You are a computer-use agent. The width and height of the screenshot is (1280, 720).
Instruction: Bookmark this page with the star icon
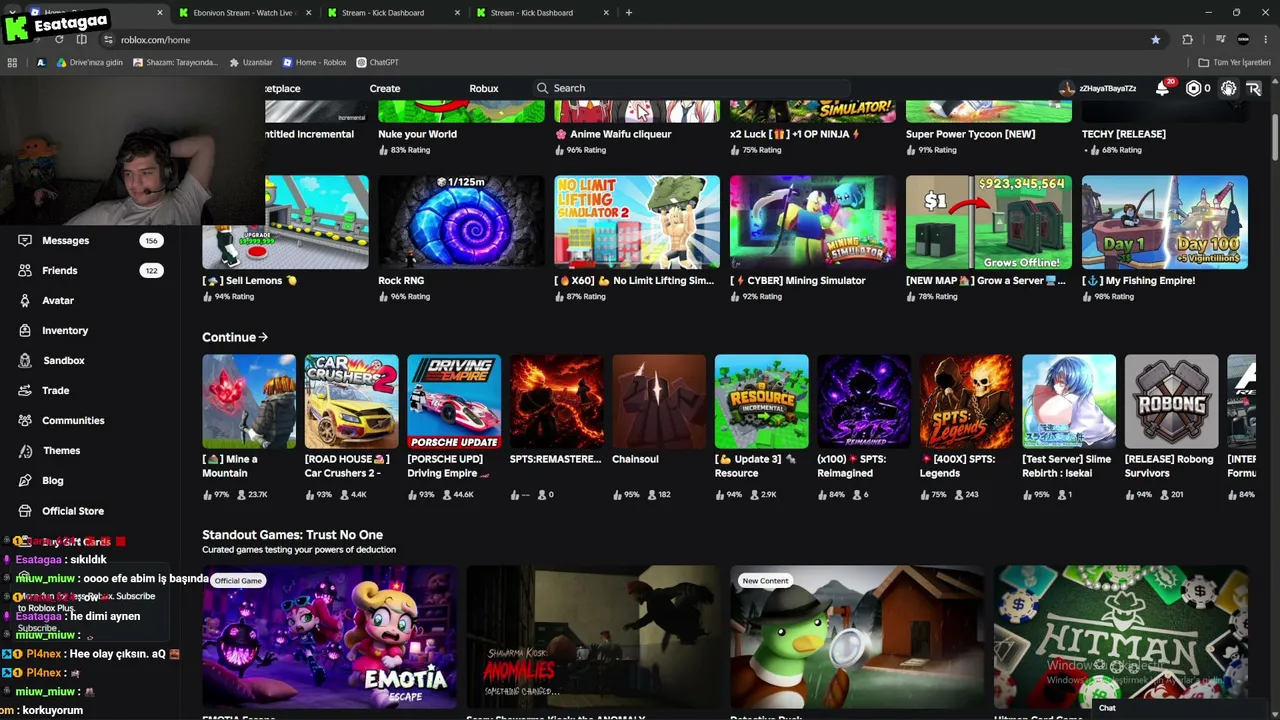pyautogui.click(x=1156, y=40)
